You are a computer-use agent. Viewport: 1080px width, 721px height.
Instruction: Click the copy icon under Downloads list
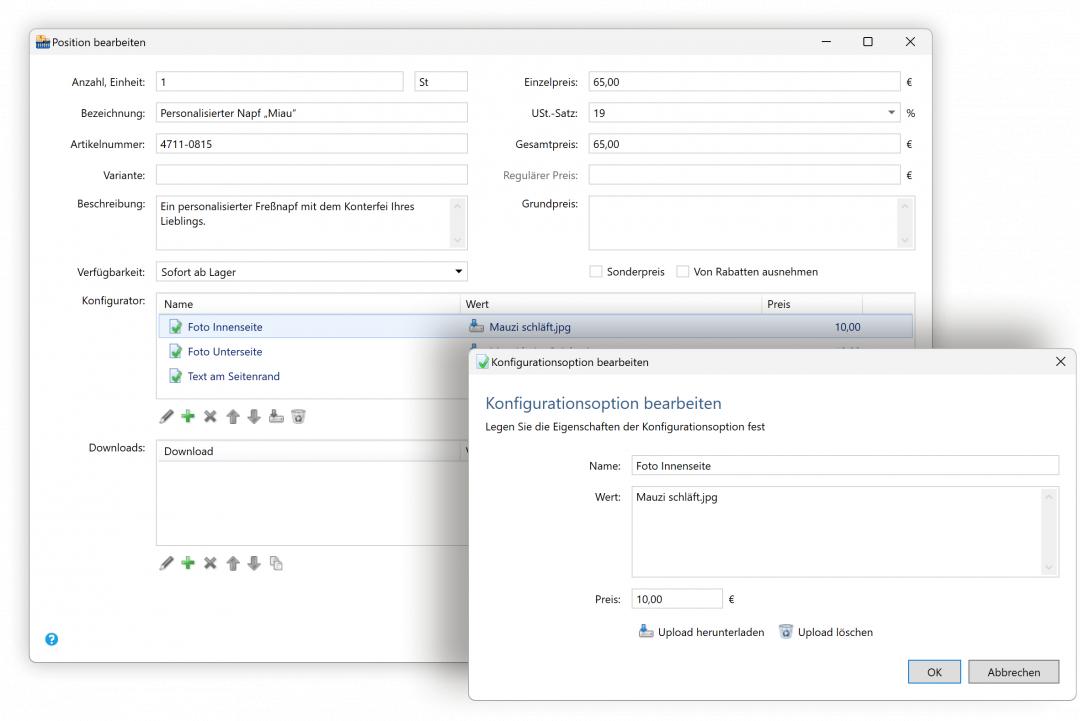pyautogui.click(x=276, y=563)
